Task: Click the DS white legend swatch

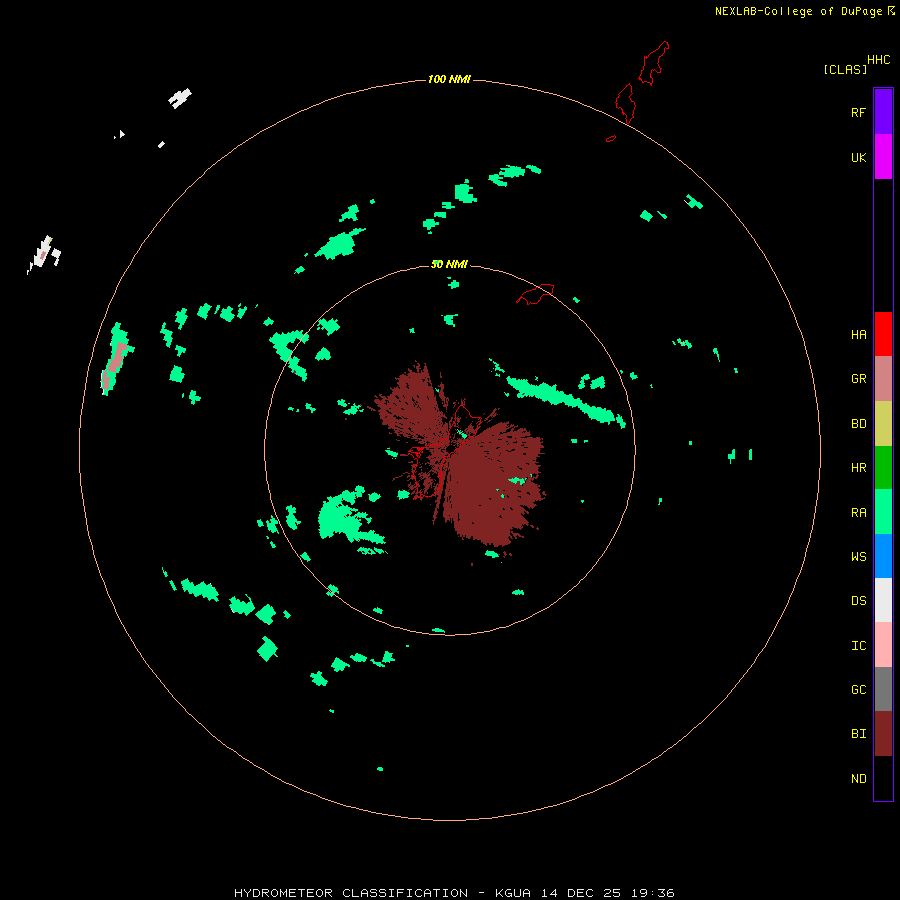Action: pyautogui.click(x=883, y=600)
